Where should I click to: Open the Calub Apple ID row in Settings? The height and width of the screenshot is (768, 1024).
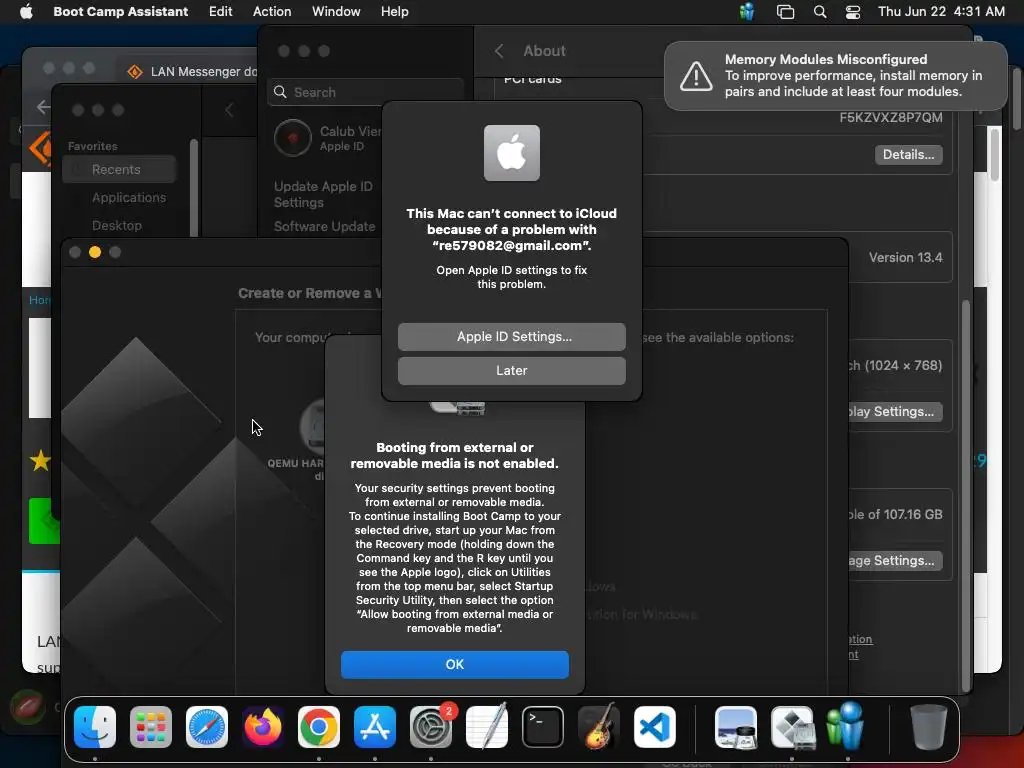[328, 138]
